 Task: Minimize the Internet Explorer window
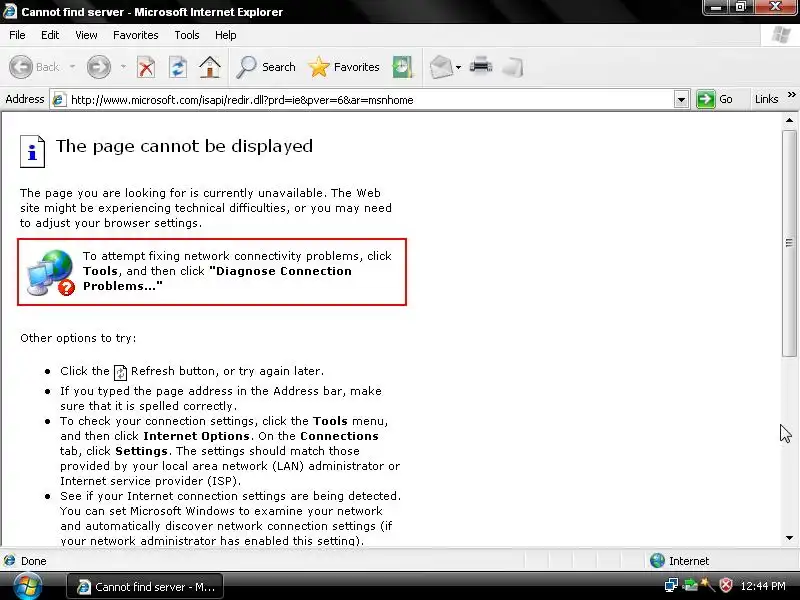point(716,7)
